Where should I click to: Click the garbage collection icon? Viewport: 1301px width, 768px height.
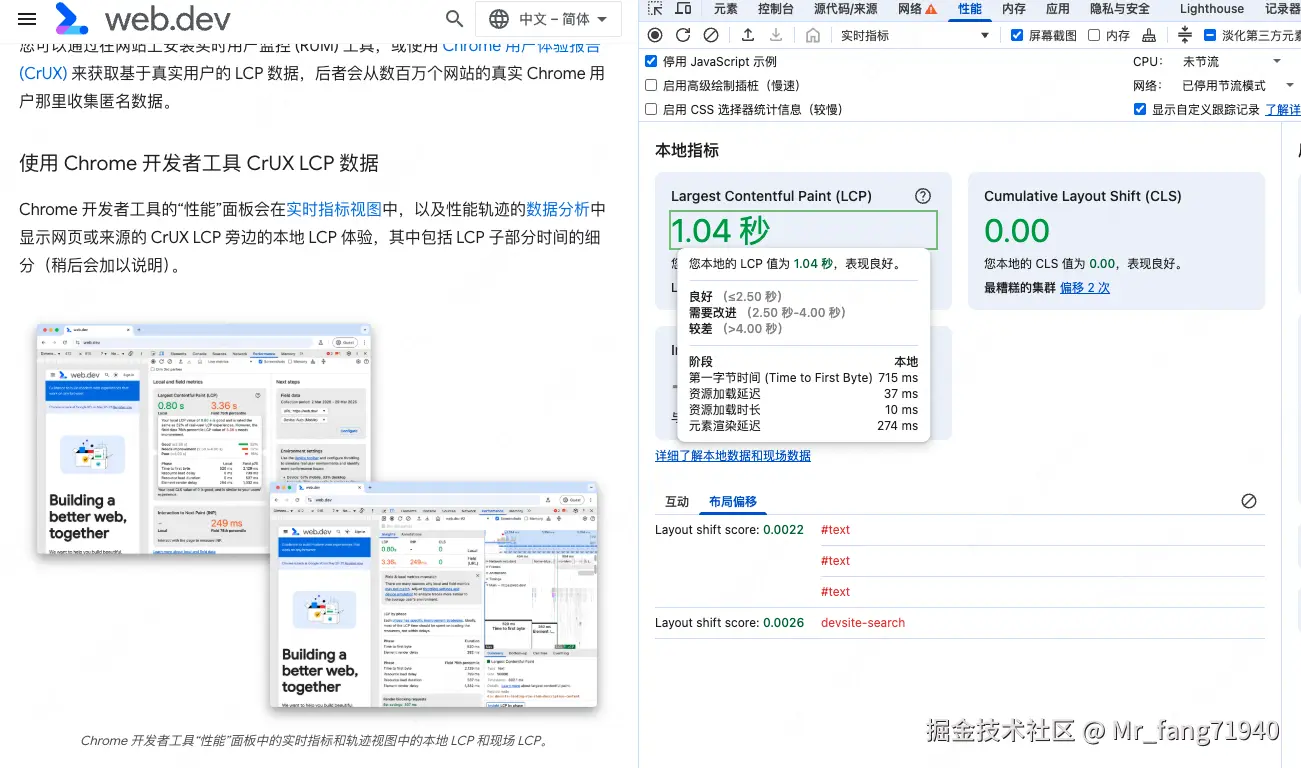point(1148,33)
